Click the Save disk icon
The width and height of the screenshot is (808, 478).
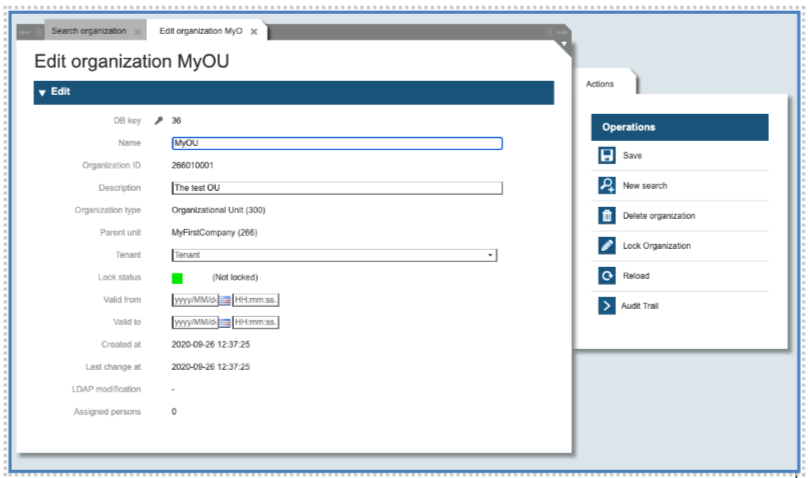click(606, 156)
